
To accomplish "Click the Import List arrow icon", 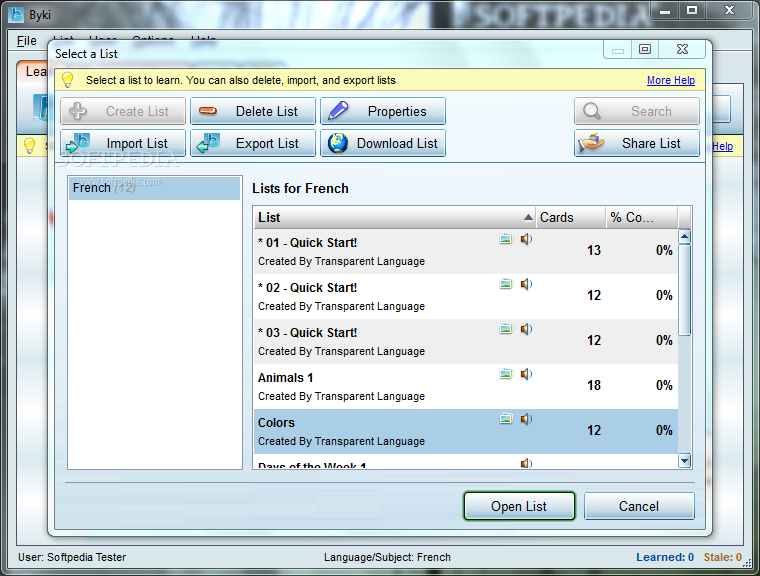I will (78, 143).
